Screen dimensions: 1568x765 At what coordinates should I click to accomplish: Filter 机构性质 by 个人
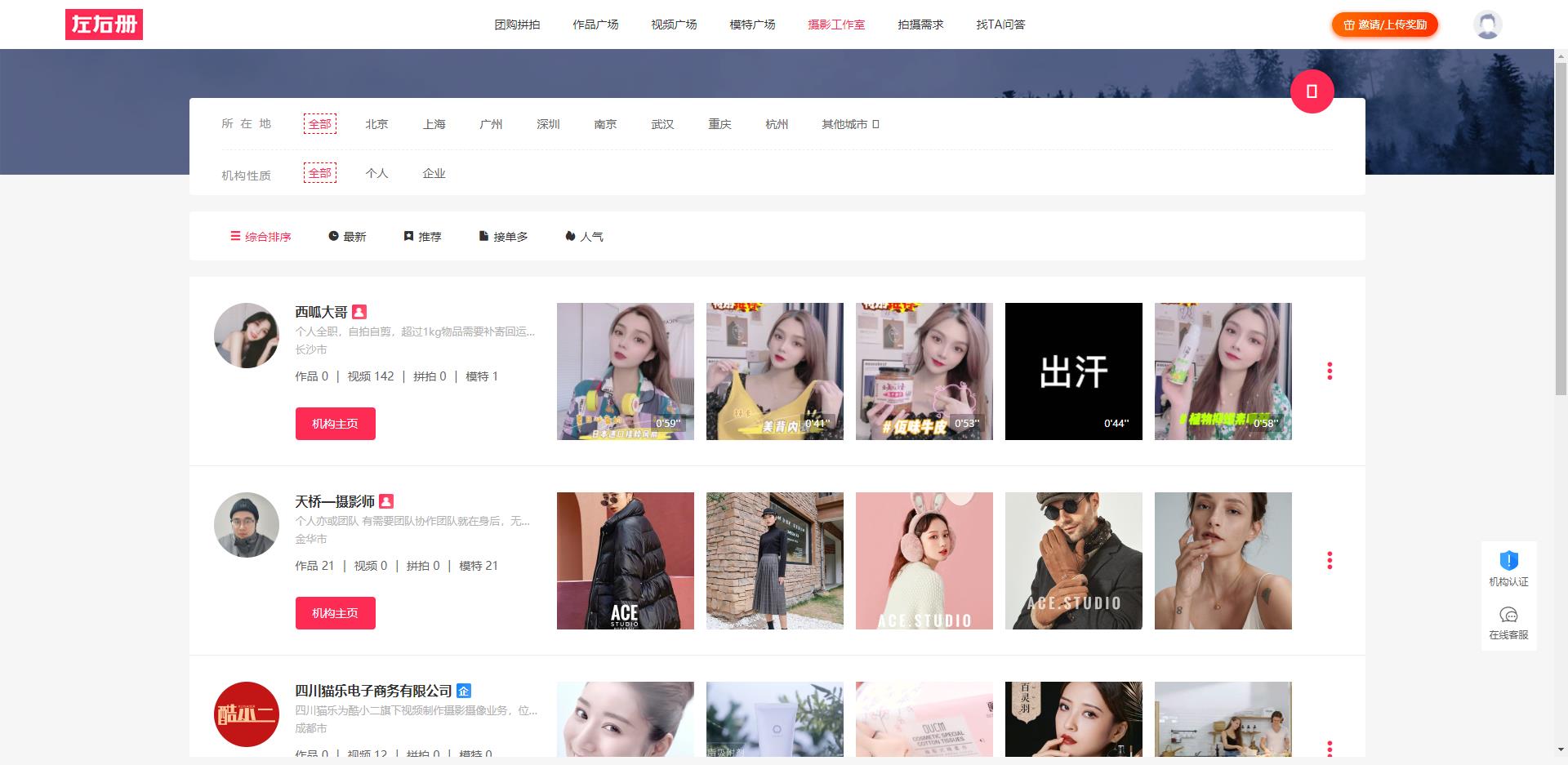pos(376,173)
